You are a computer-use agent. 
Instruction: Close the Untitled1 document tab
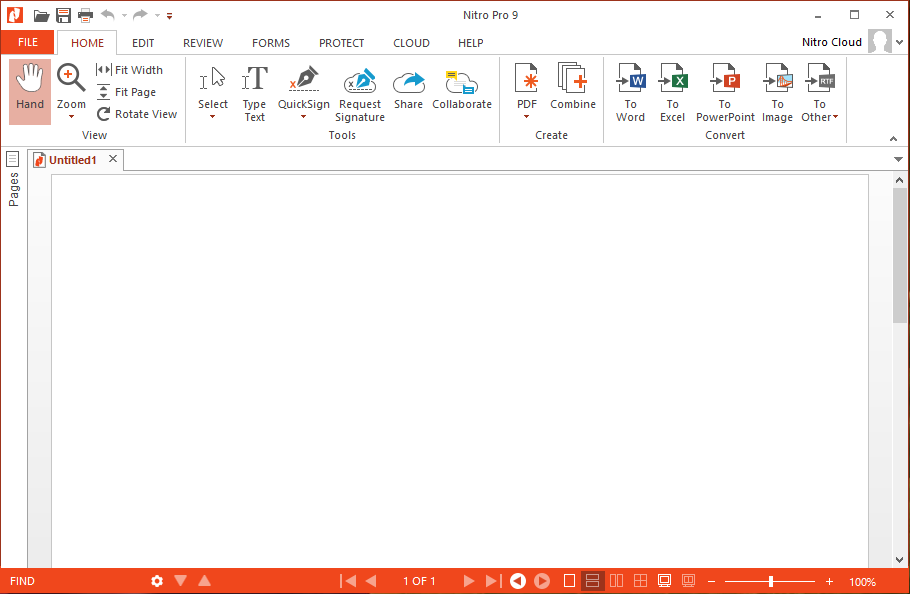tap(113, 158)
